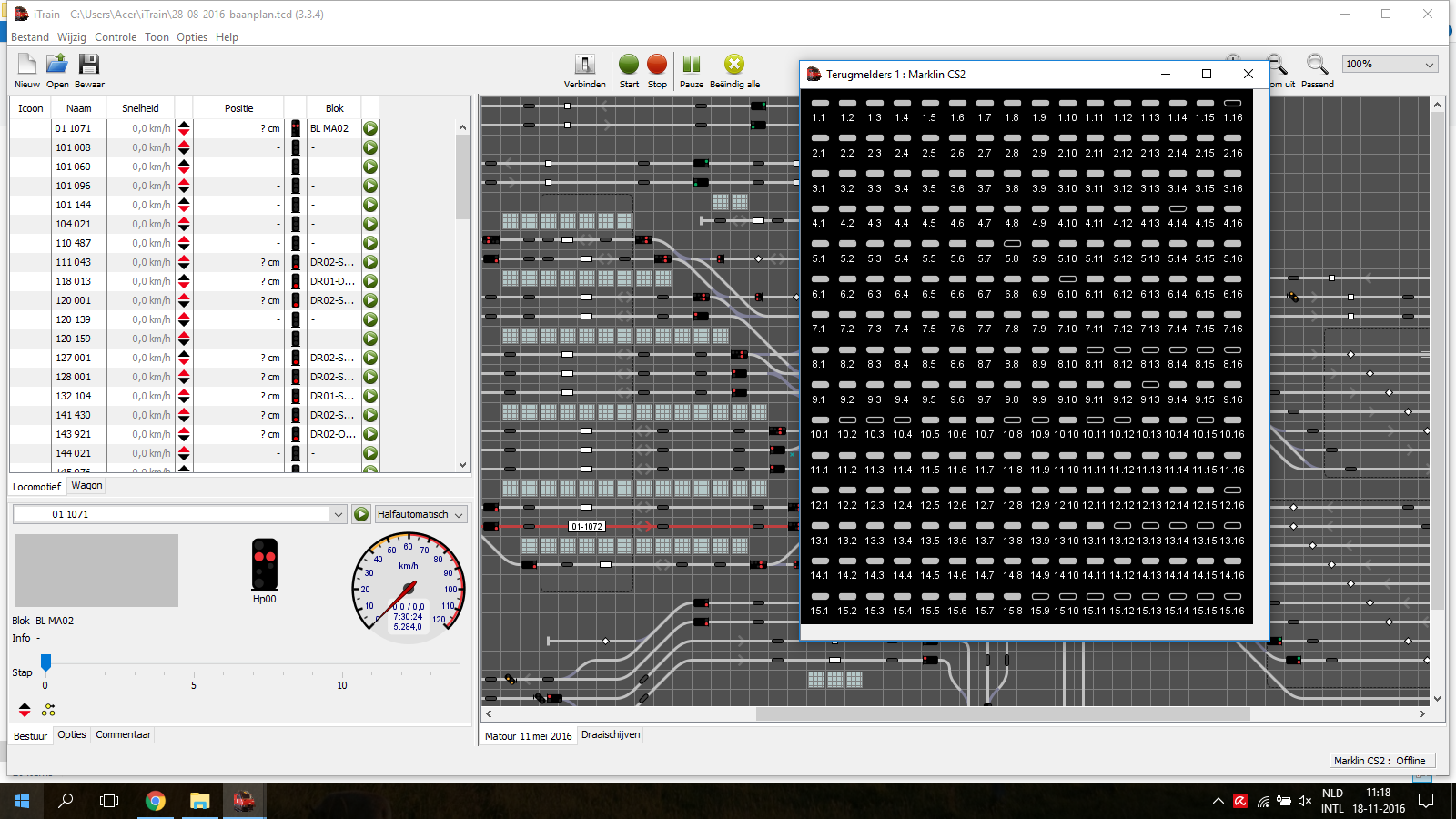Click the function tree icon below Stap
Screen dimensions: 1456x819
click(x=48, y=710)
